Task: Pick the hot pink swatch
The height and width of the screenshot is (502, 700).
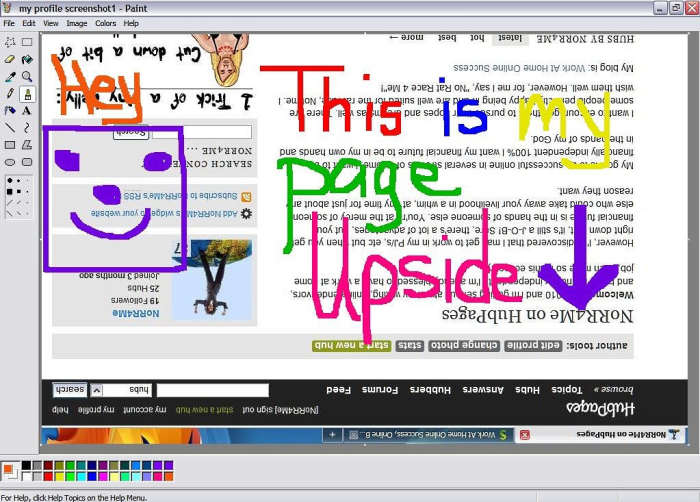Action: [158, 476]
